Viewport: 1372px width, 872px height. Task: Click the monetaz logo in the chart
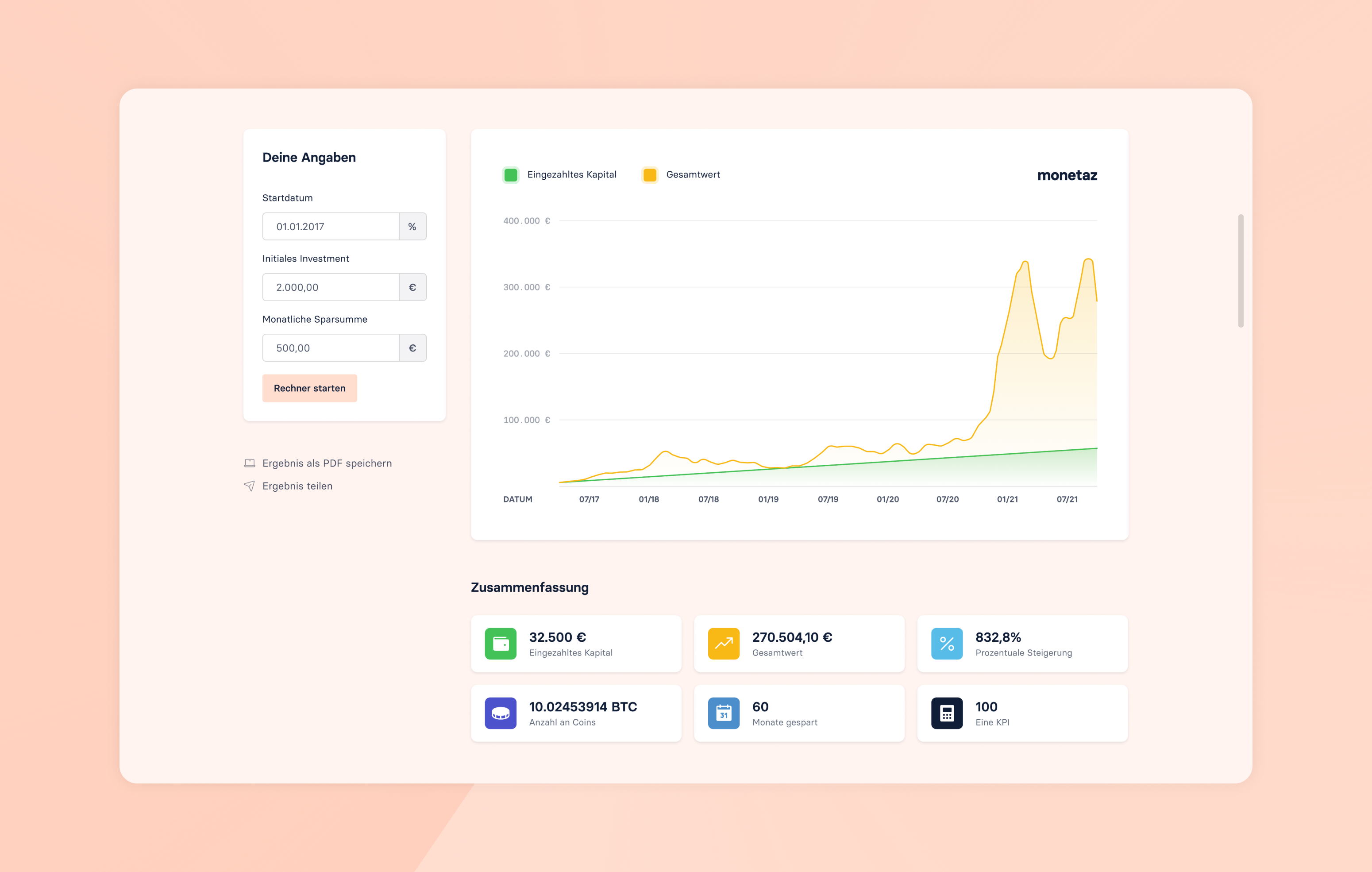pos(1067,176)
